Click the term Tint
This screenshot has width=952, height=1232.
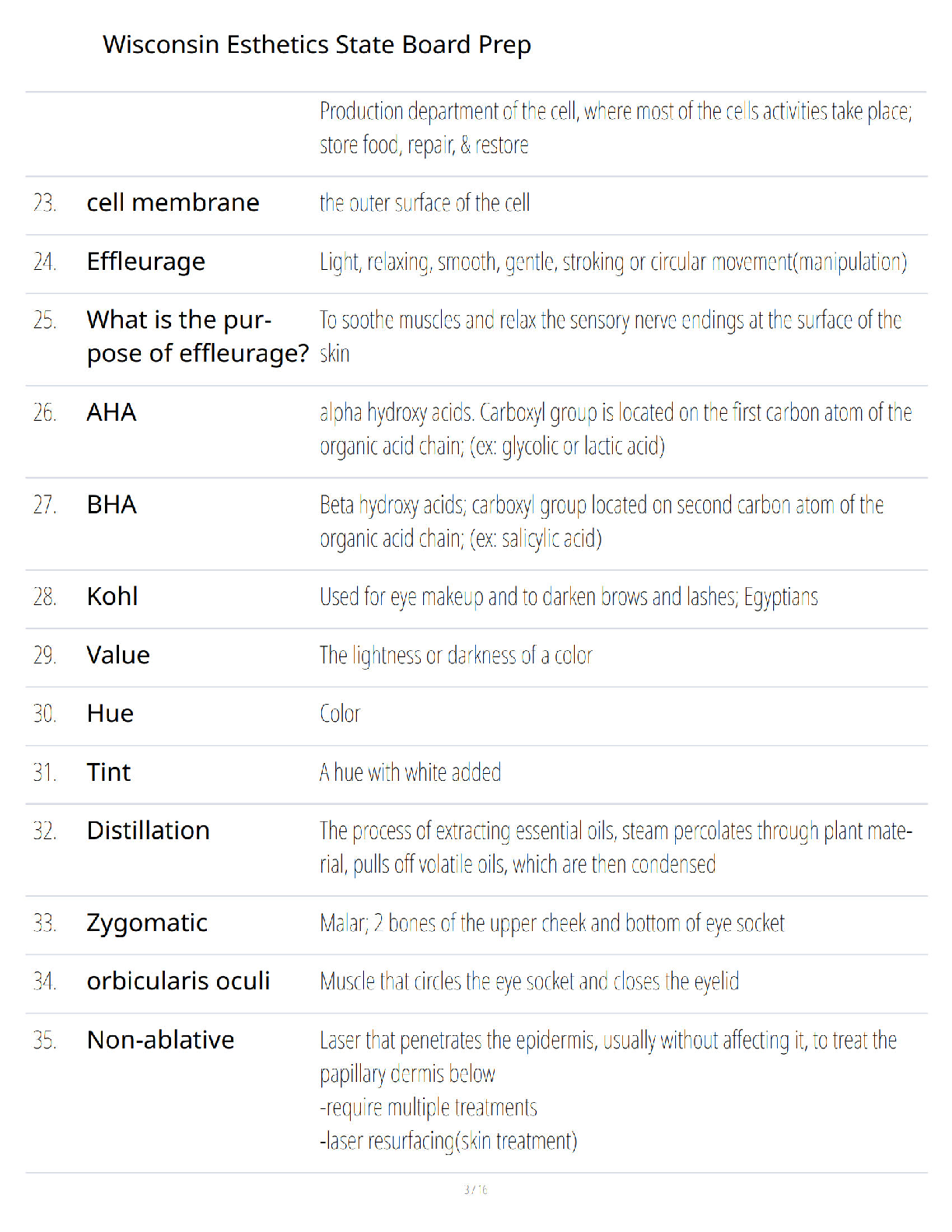108,772
